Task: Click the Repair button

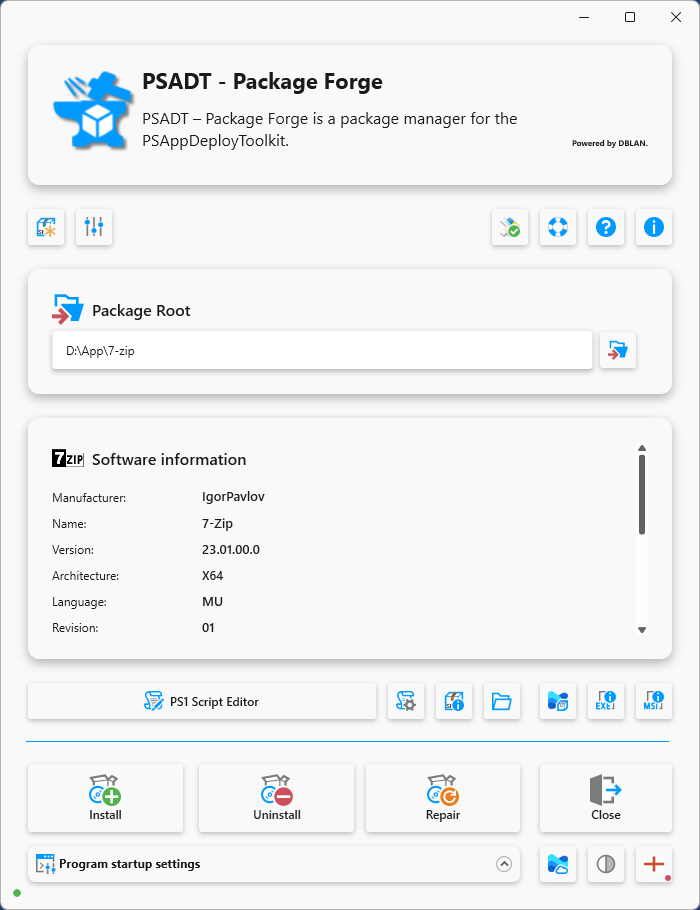Action: (x=443, y=799)
